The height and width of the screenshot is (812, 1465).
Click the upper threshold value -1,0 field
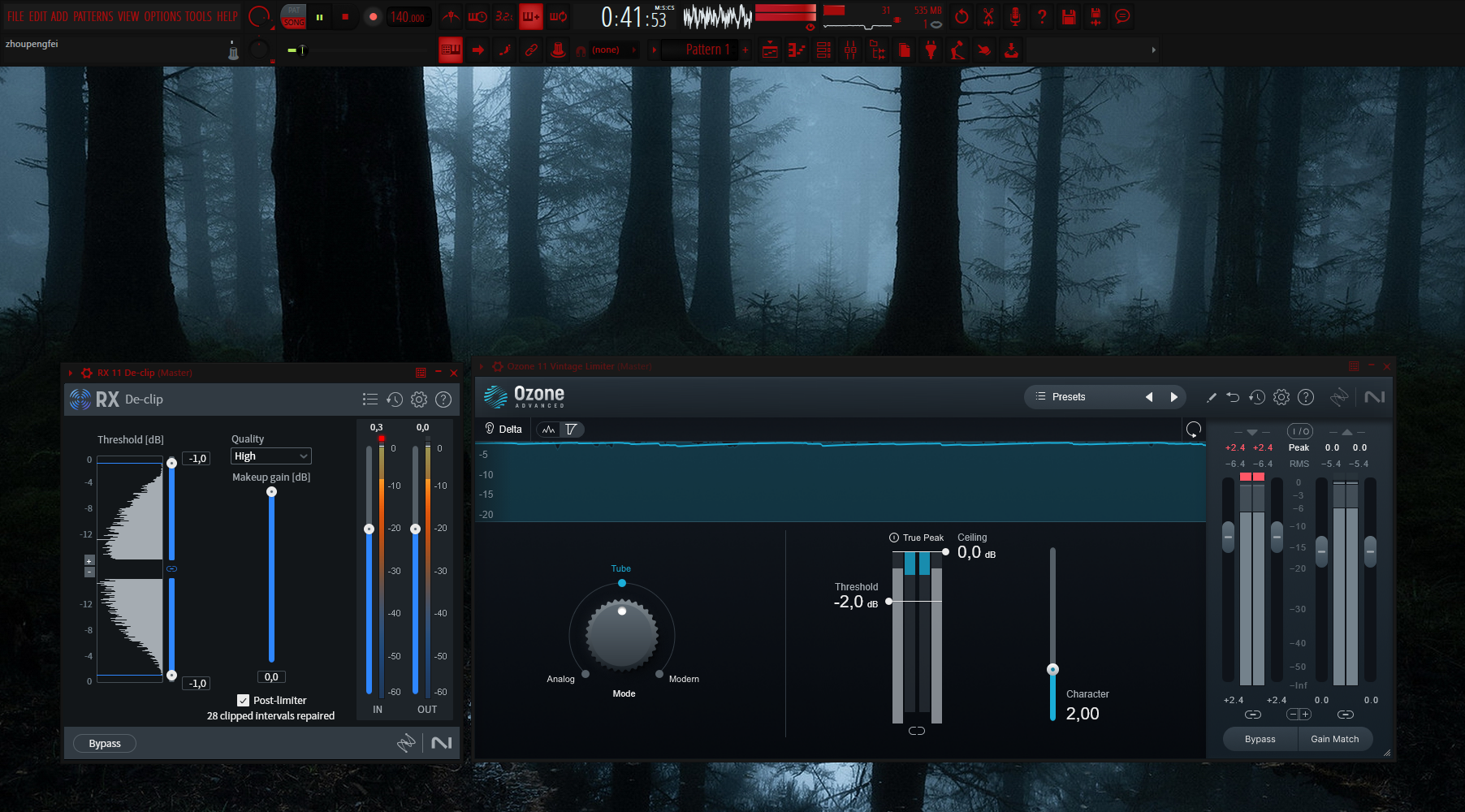point(197,459)
